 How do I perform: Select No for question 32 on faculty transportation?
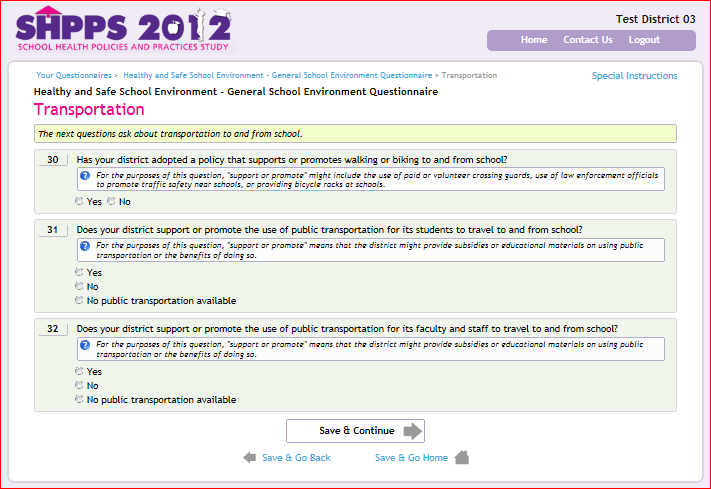79,385
